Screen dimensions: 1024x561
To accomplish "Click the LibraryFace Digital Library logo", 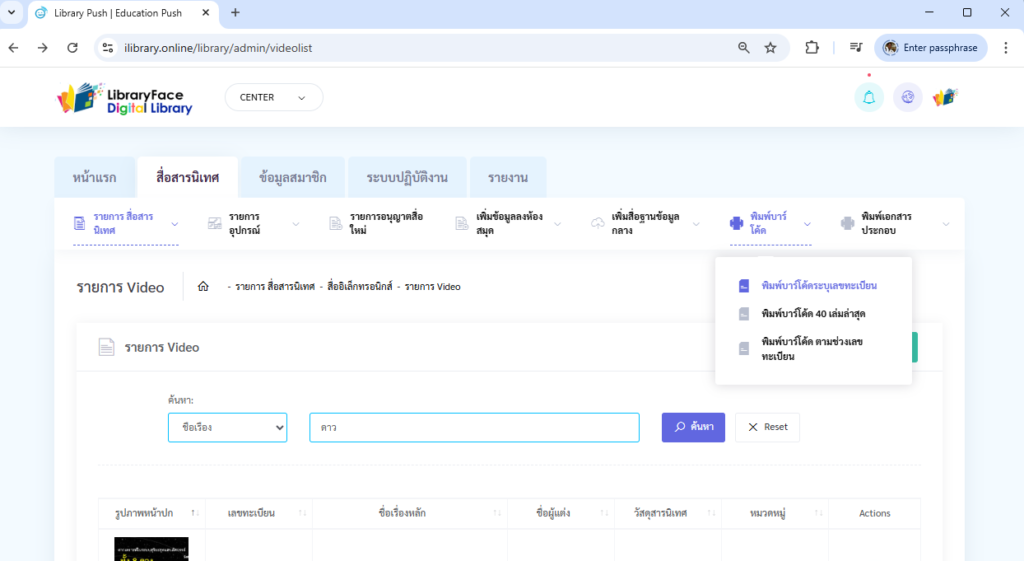I will [x=125, y=98].
